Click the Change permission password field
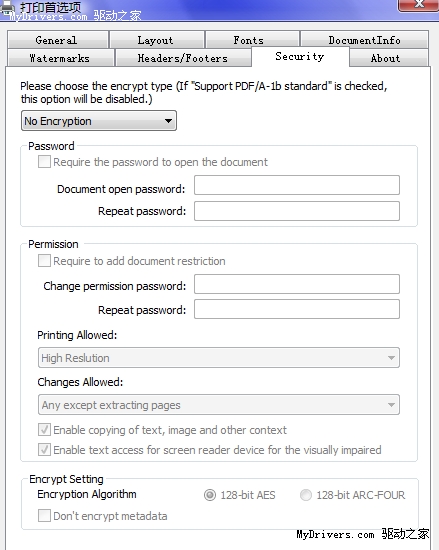 click(x=297, y=284)
